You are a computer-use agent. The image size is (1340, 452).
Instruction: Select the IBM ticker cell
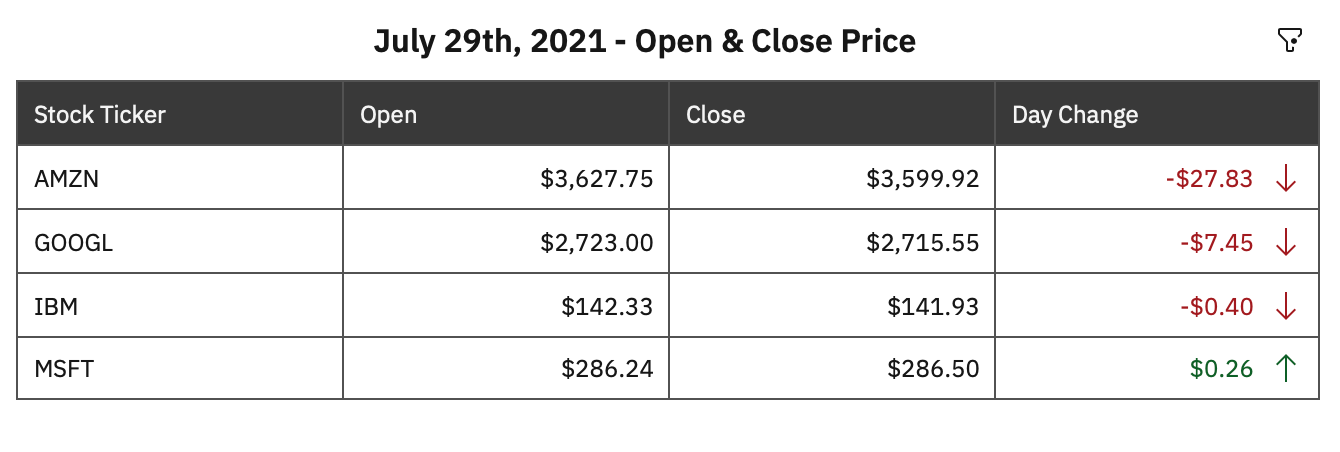[56, 306]
